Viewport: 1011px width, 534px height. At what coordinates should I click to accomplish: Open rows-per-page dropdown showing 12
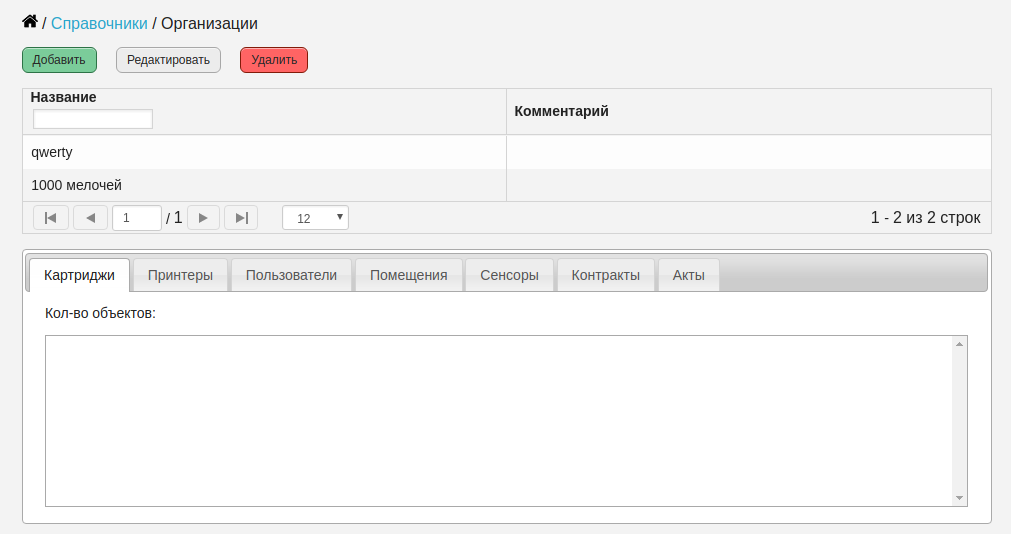point(315,218)
